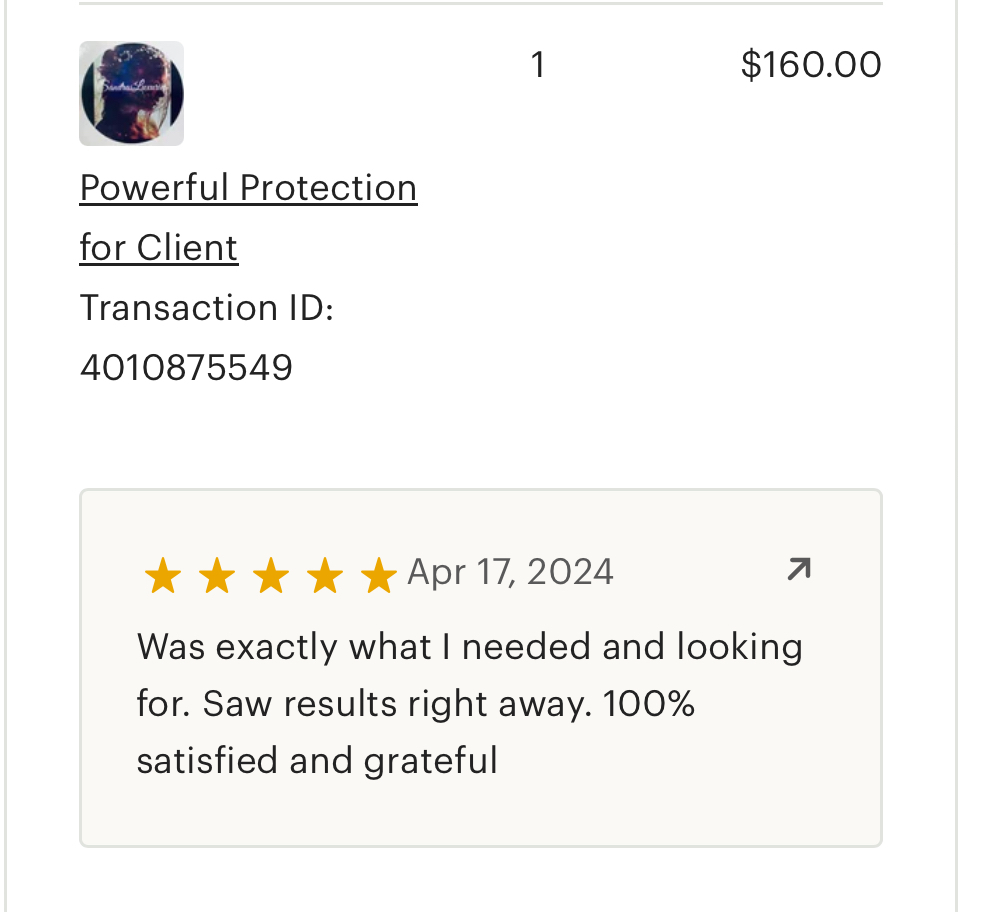Click the word 'Protection' in the listing title
Image resolution: width=994 pixels, height=912 pixels.
click(x=328, y=188)
